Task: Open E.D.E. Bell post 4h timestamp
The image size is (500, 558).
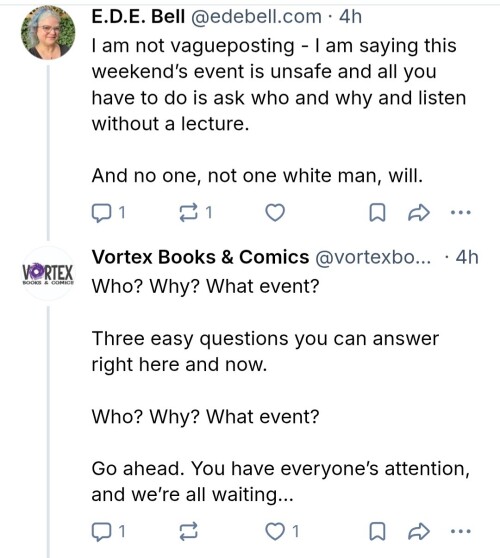Action: 350,17
